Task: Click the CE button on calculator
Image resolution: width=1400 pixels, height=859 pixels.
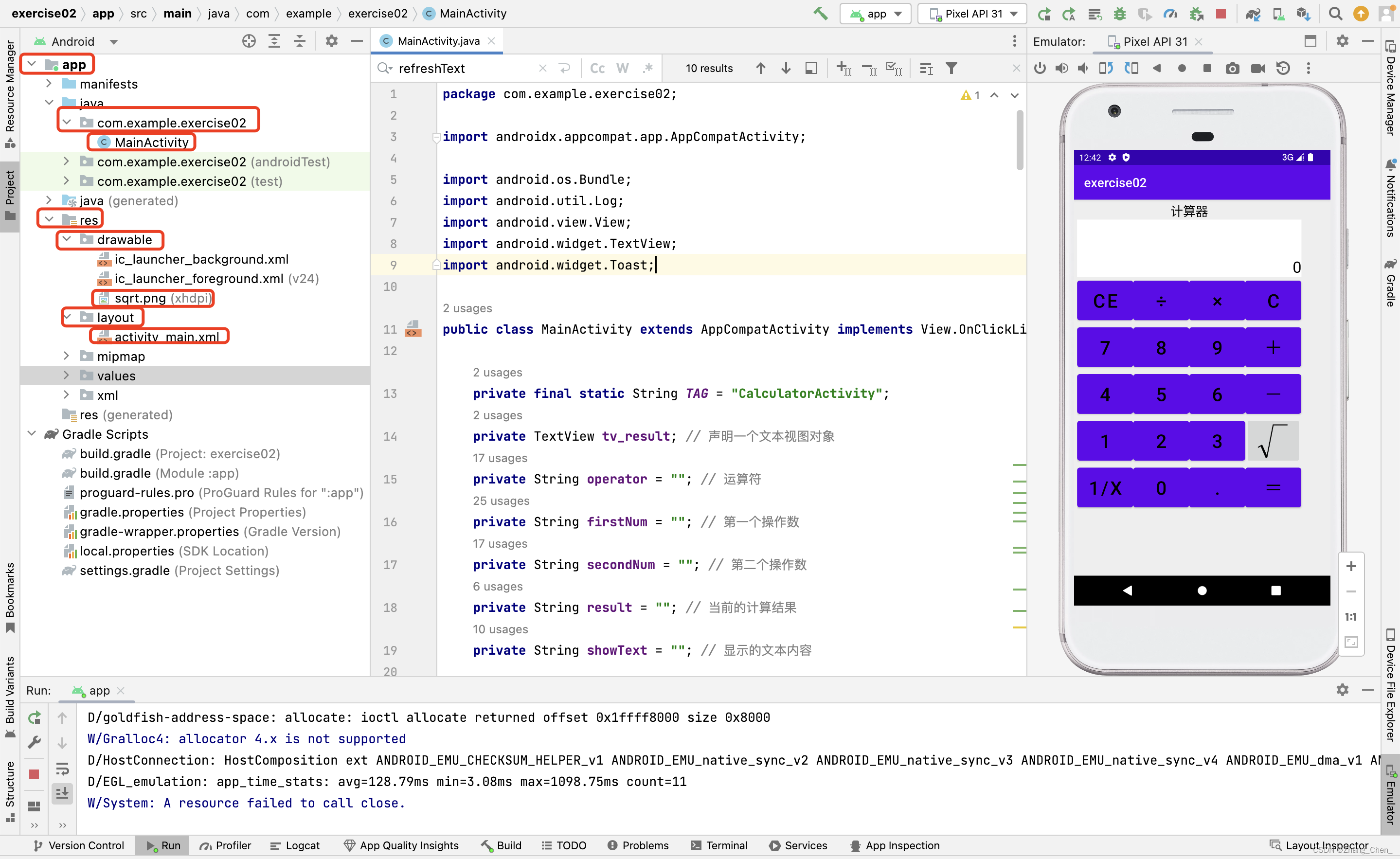Action: tap(1105, 301)
